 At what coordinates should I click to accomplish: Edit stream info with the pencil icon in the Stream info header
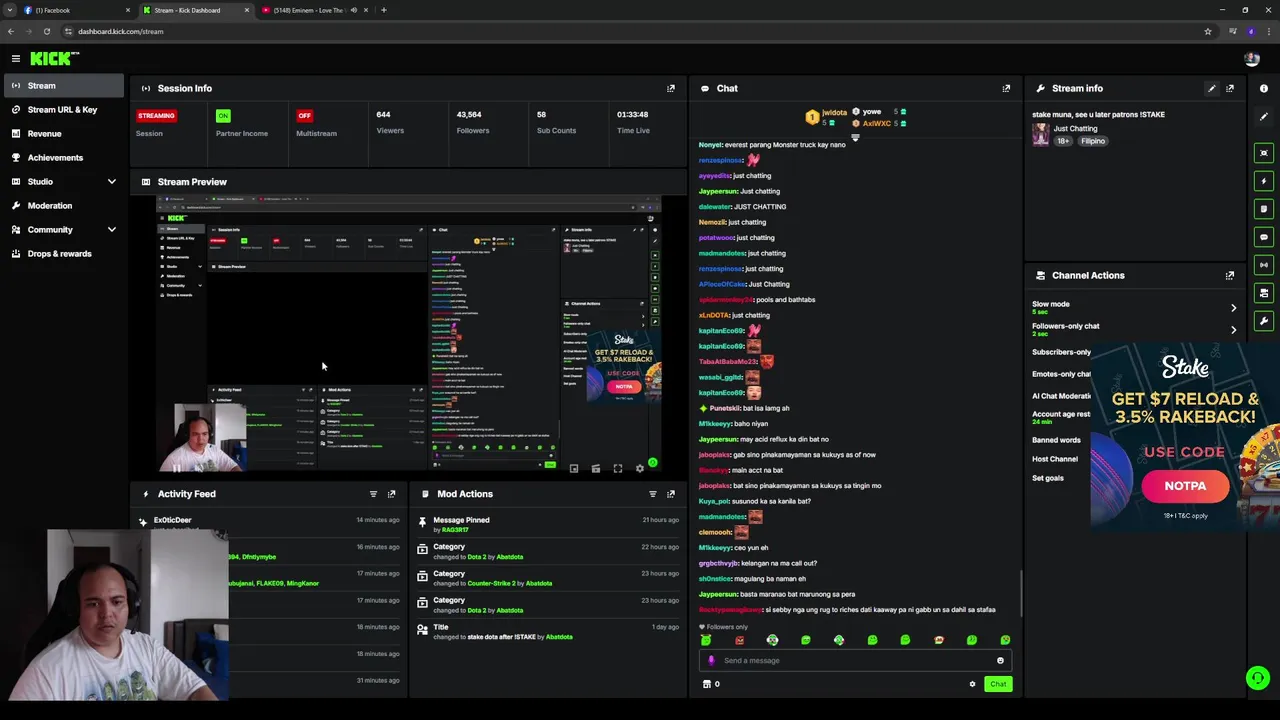tap(1212, 88)
